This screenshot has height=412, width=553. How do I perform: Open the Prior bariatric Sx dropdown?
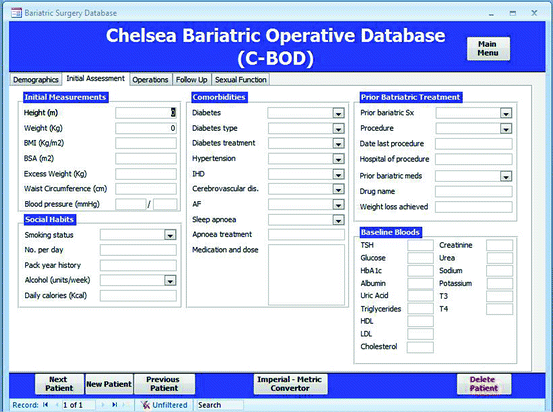(x=506, y=113)
